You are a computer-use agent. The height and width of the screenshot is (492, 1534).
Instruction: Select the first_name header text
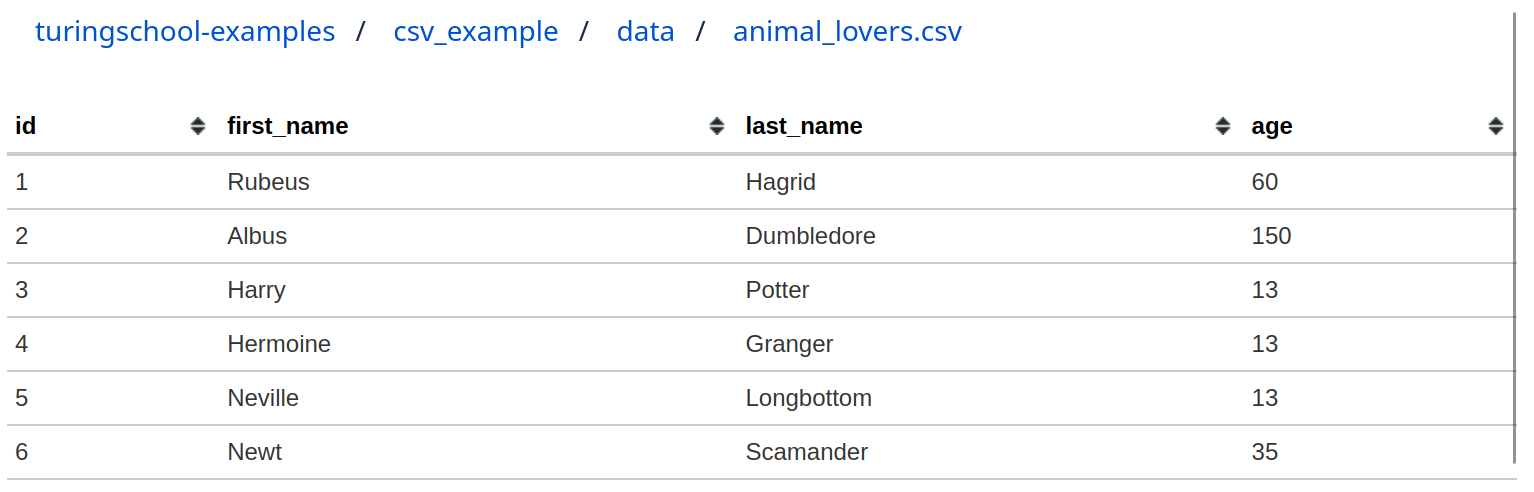pos(288,126)
